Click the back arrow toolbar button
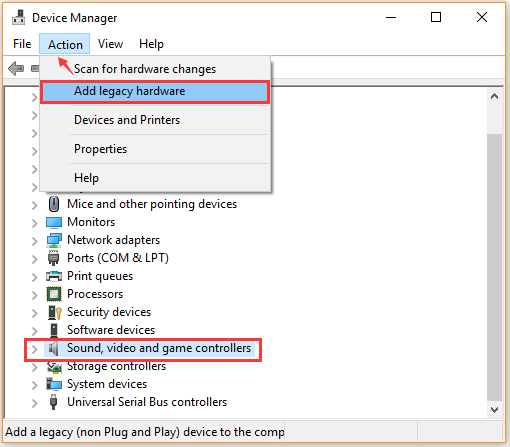Viewport: 510px width, 447px height. tap(16, 68)
